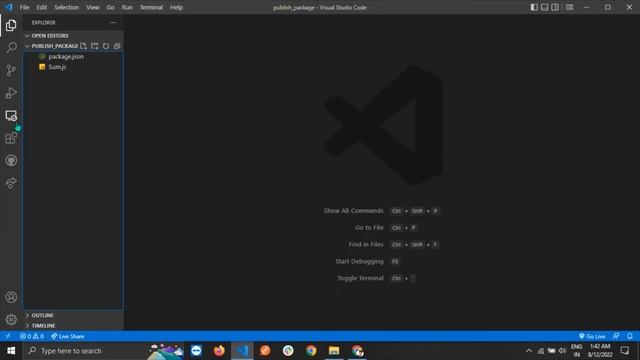
Task: Open the Manage gear settings icon
Action: click(x=11, y=319)
